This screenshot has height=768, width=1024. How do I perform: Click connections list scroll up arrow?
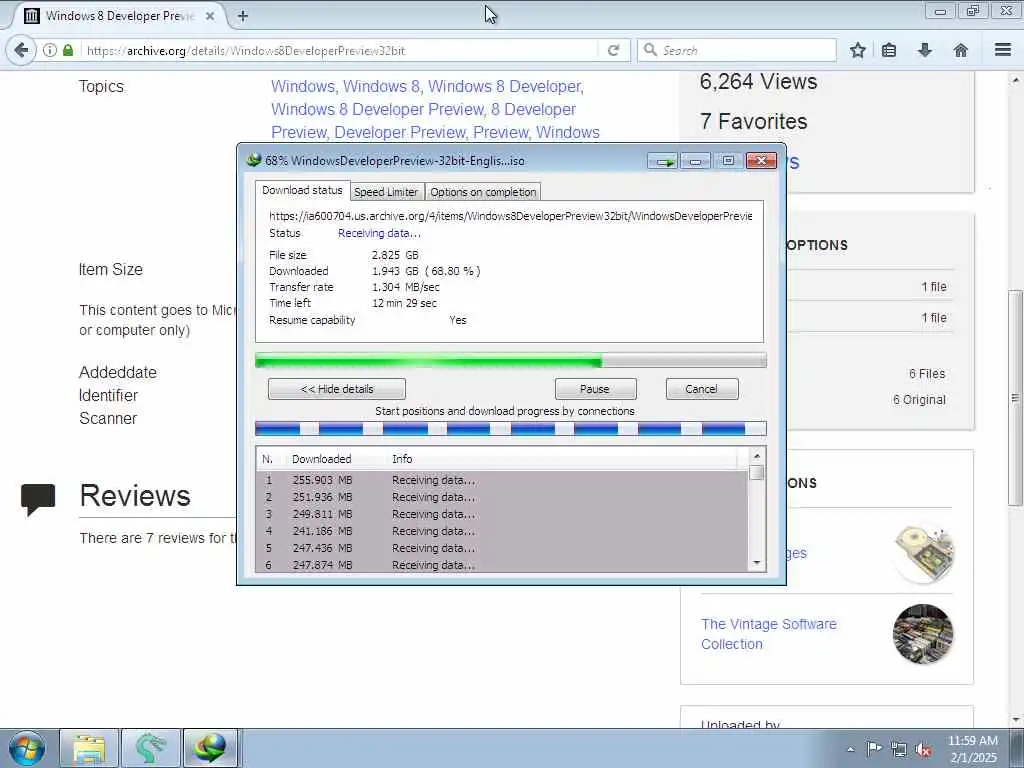pyautogui.click(x=757, y=456)
